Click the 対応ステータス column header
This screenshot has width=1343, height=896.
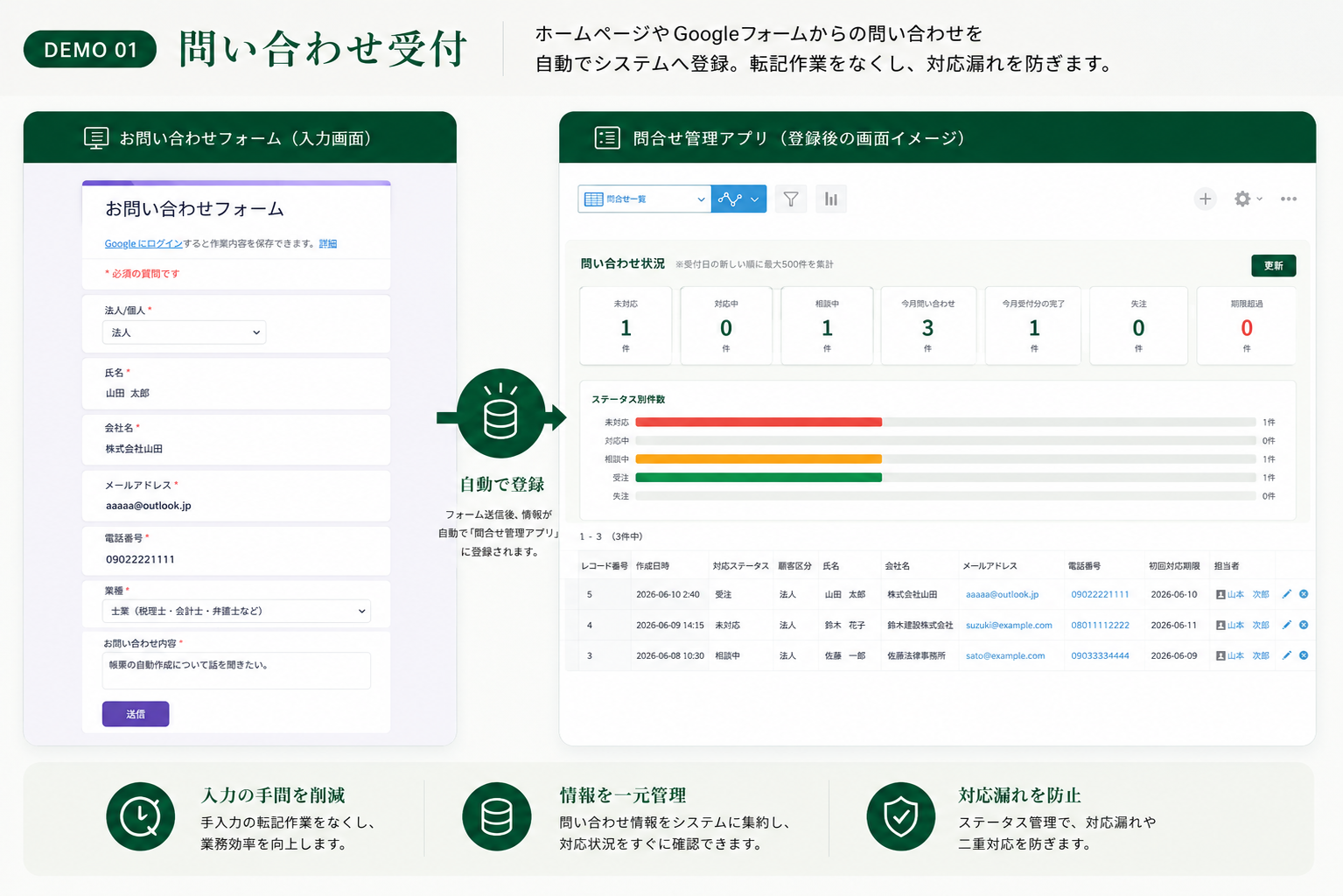pos(740,566)
